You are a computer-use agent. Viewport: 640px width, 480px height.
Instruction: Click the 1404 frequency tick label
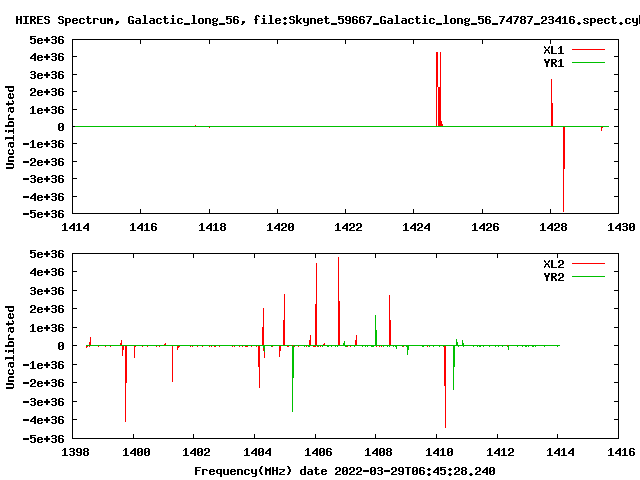(x=257, y=452)
